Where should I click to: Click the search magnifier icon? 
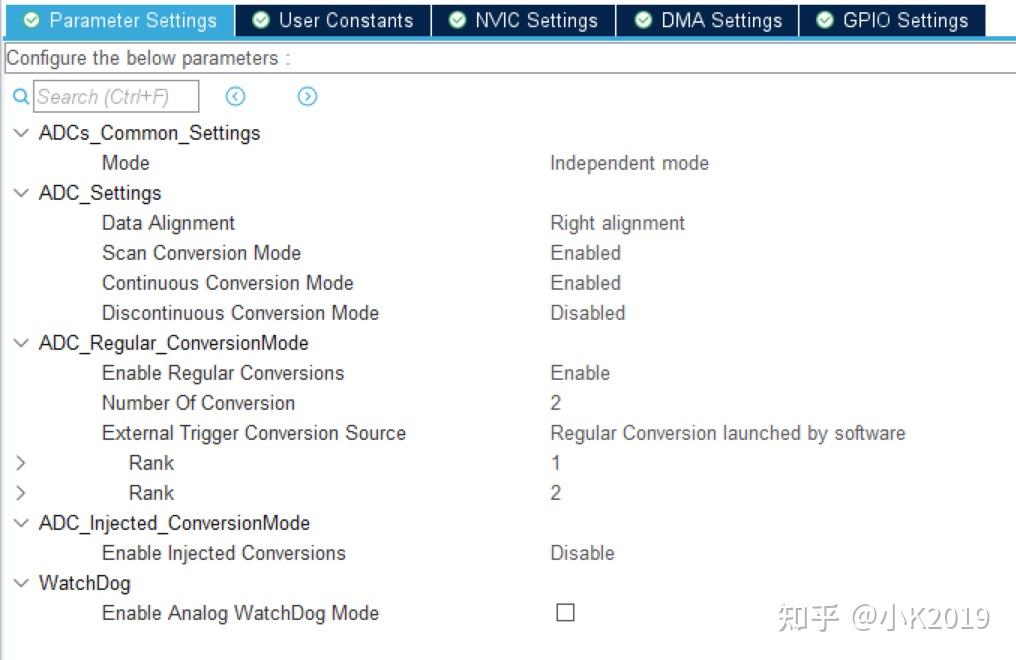20,96
